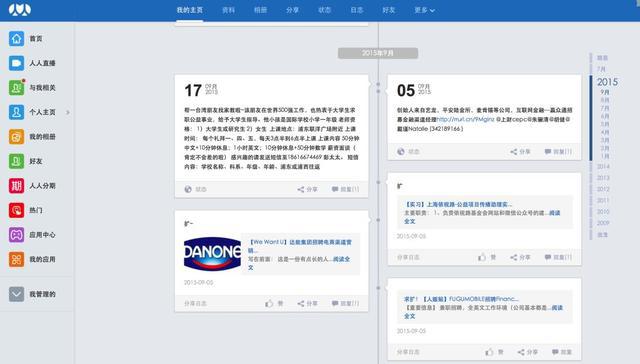Click globe icon on the 05 post
Screen dimensions: 640x364
tap(401, 152)
